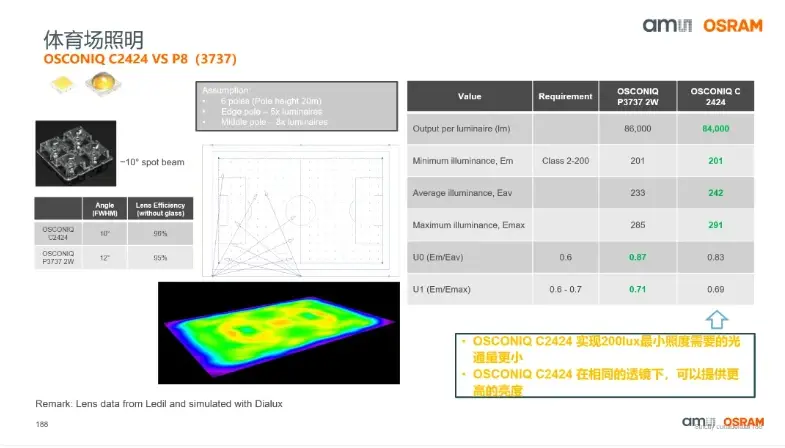Click the 12° angle cell
The height and width of the screenshot is (448, 785).
tap(105, 258)
